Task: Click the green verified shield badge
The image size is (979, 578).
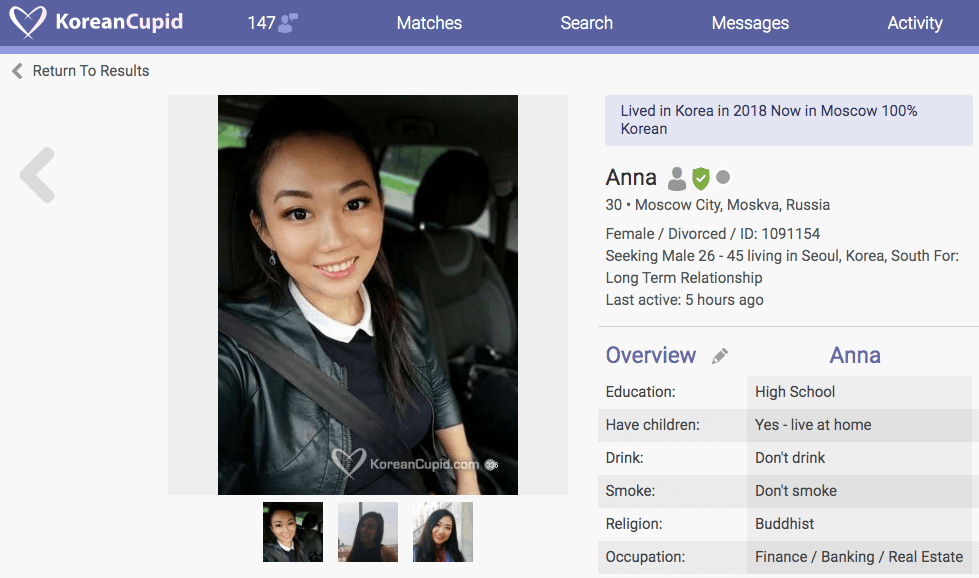Action: 701,179
